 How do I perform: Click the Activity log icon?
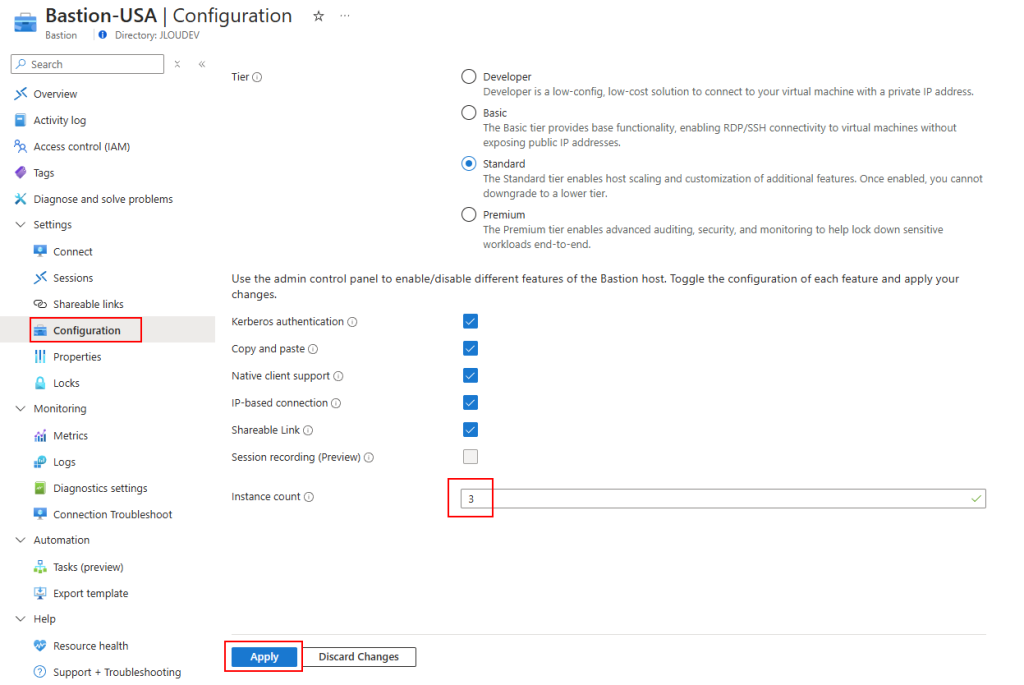[x=21, y=120]
